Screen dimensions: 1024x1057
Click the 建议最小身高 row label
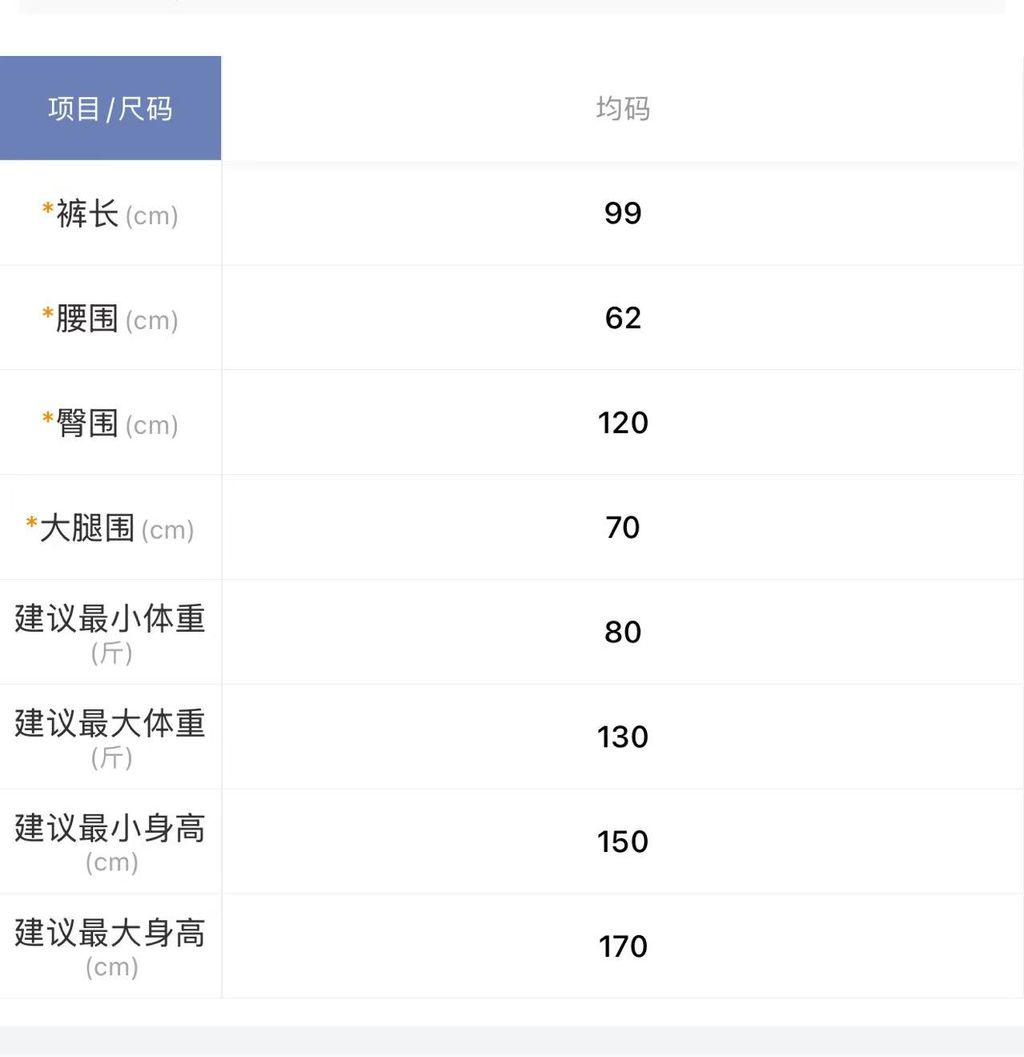click(x=110, y=828)
